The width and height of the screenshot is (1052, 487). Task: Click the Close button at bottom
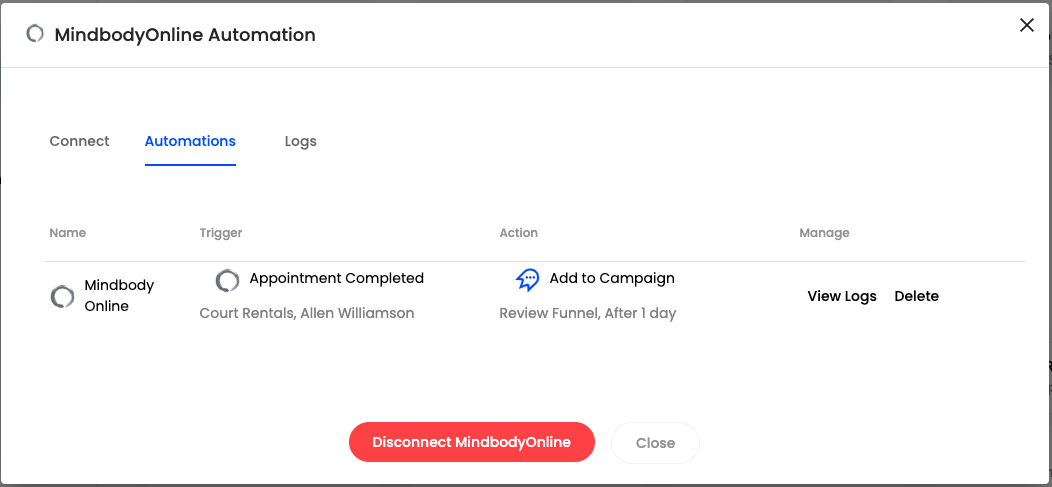[x=655, y=443]
